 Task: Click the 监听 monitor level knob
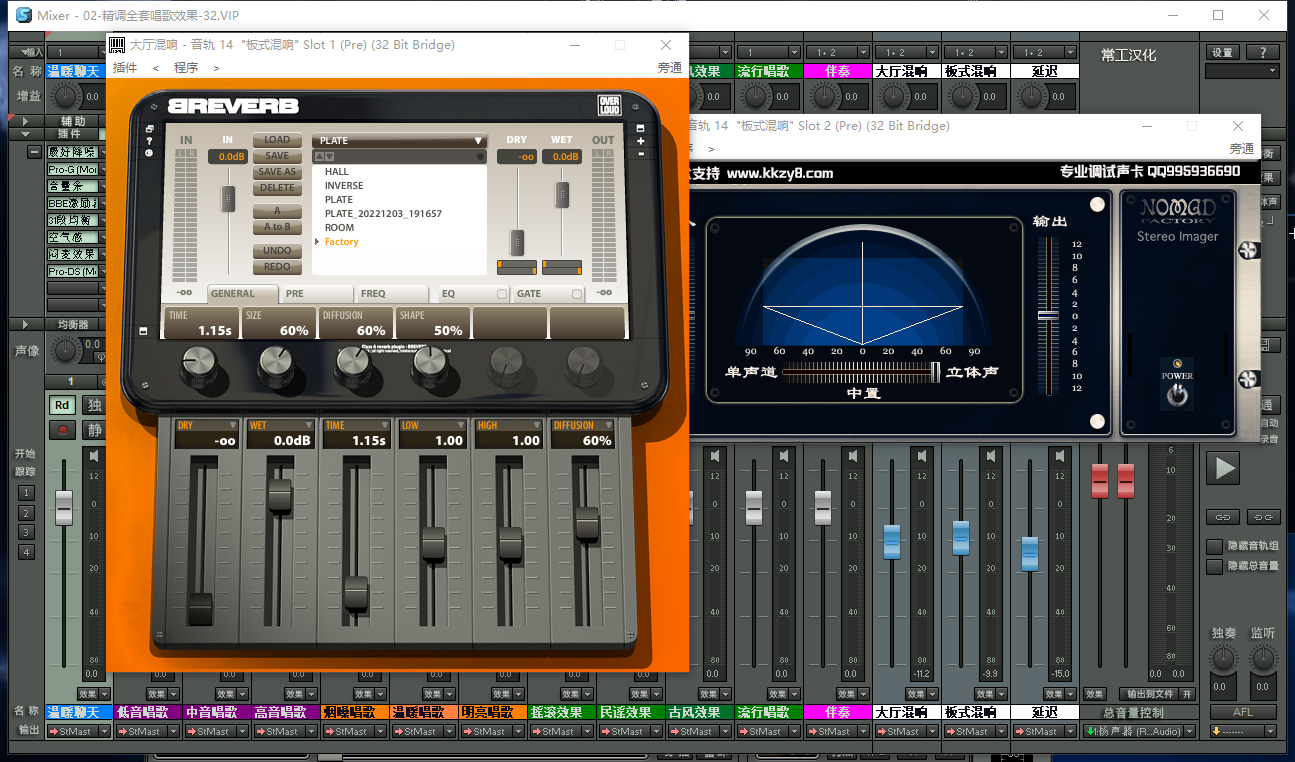(1263, 658)
